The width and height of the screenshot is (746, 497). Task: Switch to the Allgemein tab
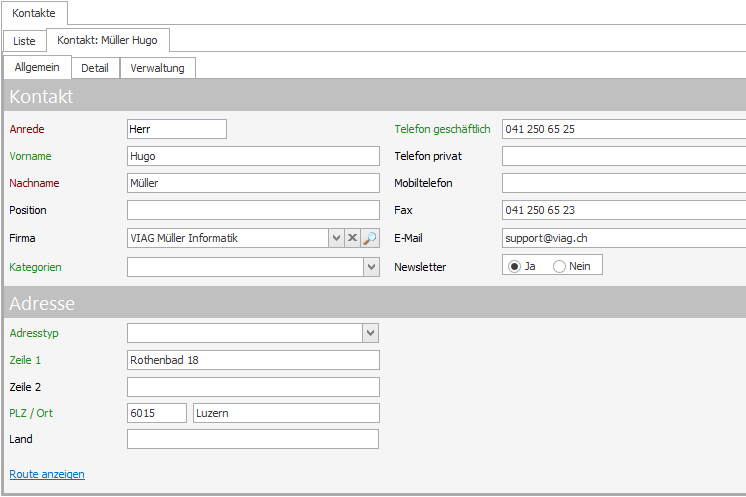point(37,67)
